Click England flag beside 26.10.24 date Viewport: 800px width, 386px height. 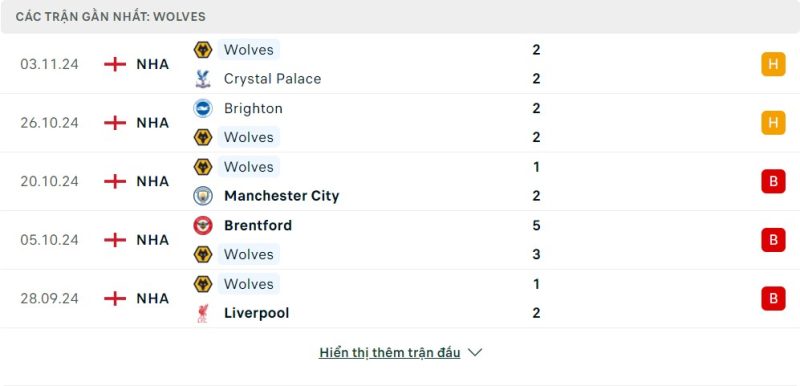click(115, 123)
